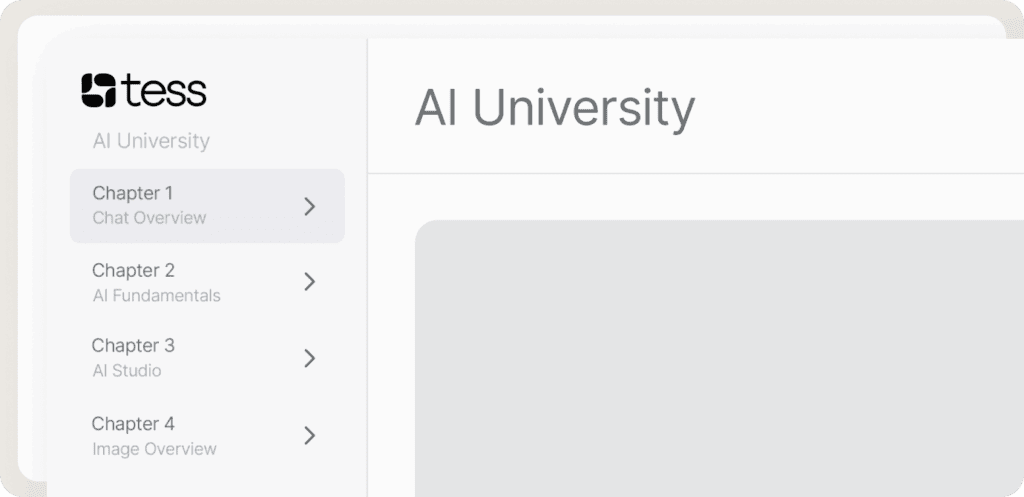1024x497 pixels.
Task: Click the gray video placeholder area
Action: tap(719, 359)
